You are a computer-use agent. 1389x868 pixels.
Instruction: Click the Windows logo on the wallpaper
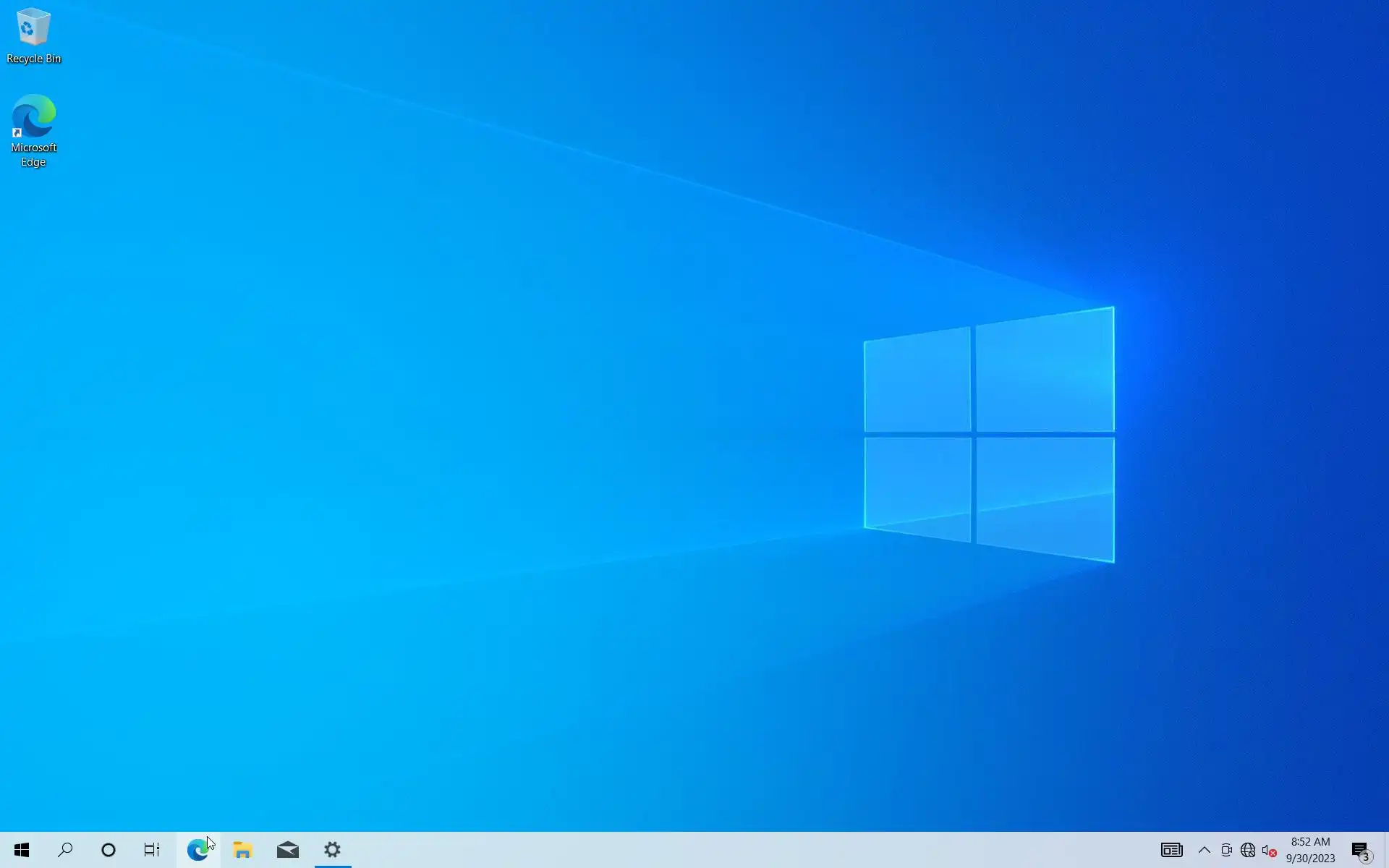coord(989,434)
